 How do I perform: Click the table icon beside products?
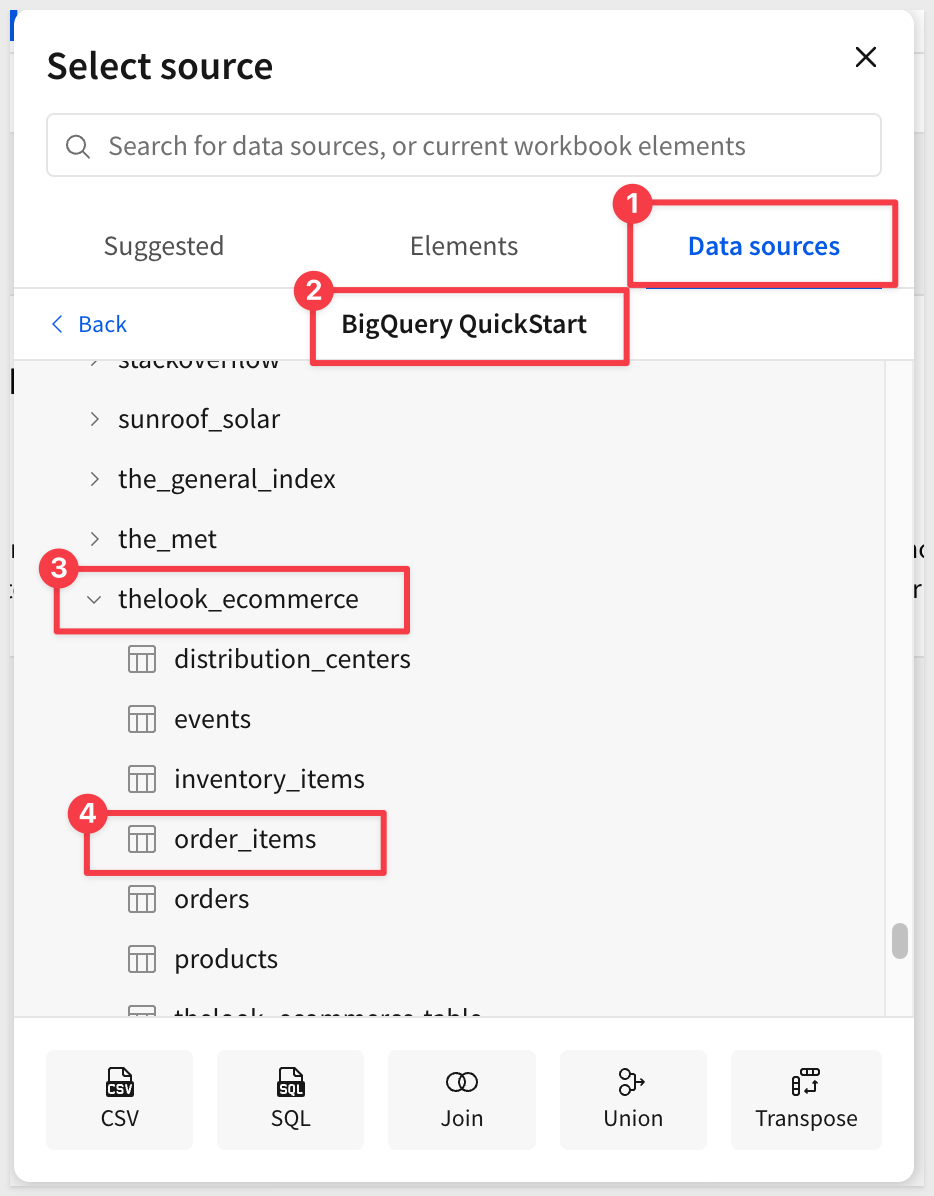coord(142,960)
